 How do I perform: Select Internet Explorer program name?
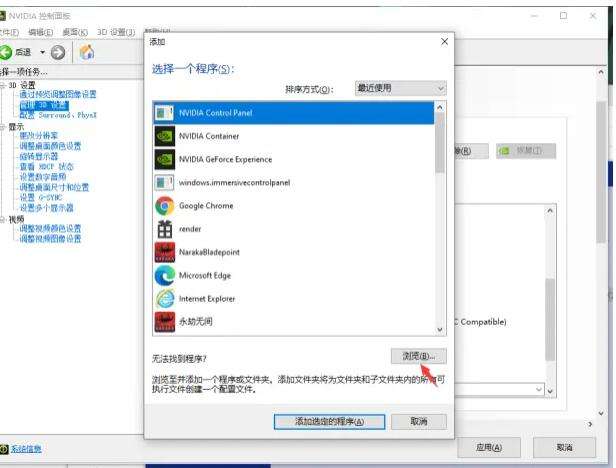[207, 299]
